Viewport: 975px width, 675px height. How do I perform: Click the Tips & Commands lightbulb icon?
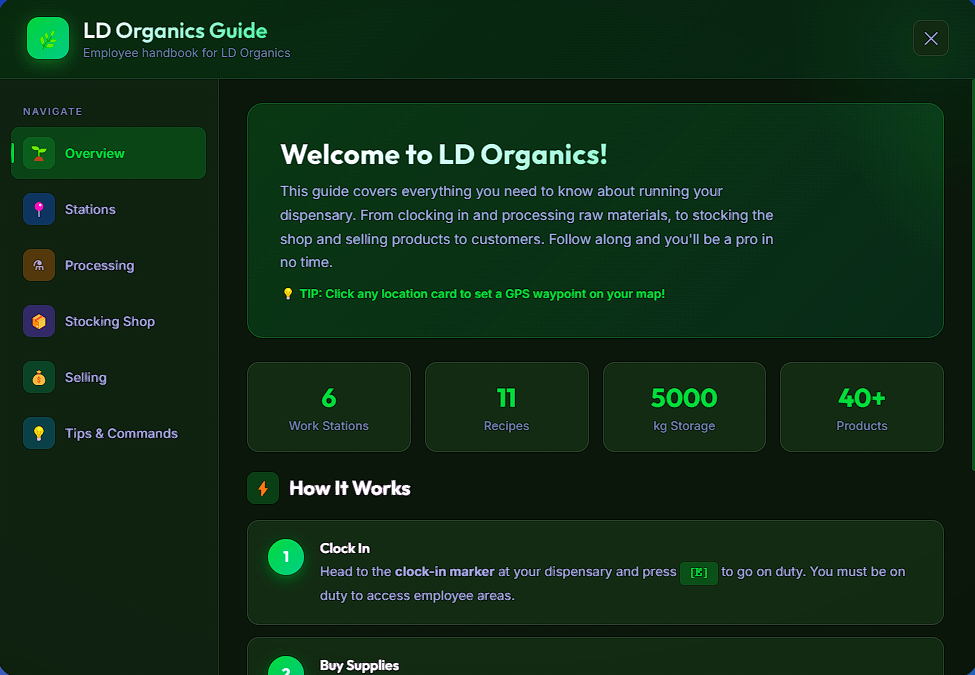point(39,433)
